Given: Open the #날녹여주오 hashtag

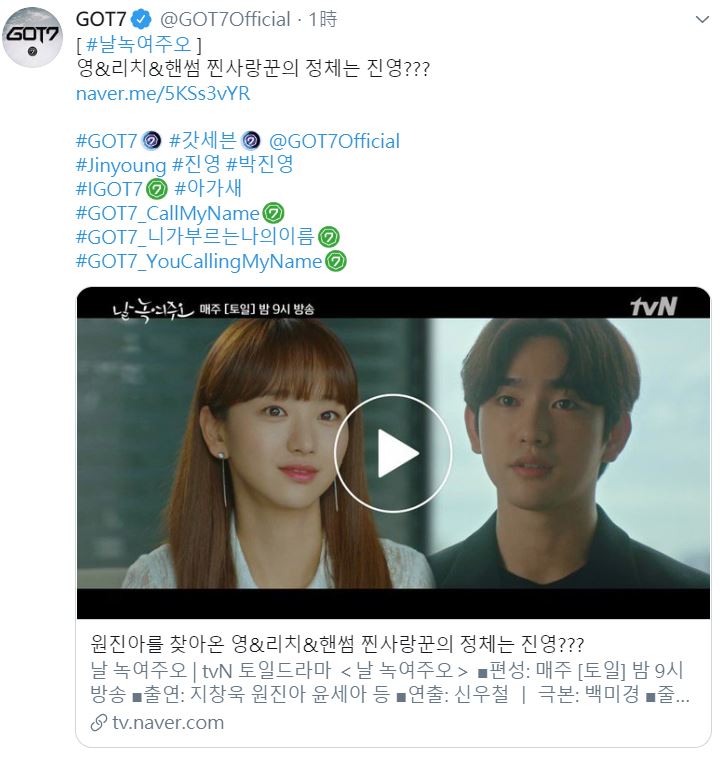Looking at the screenshot, I should [x=139, y=44].
